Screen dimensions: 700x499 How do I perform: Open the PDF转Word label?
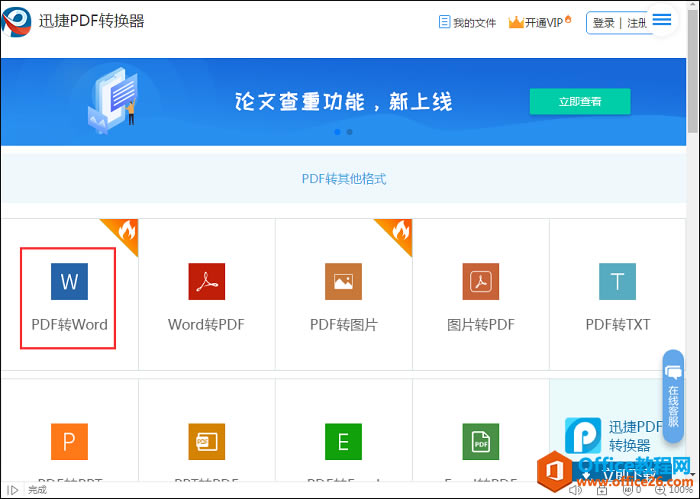tap(70, 324)
